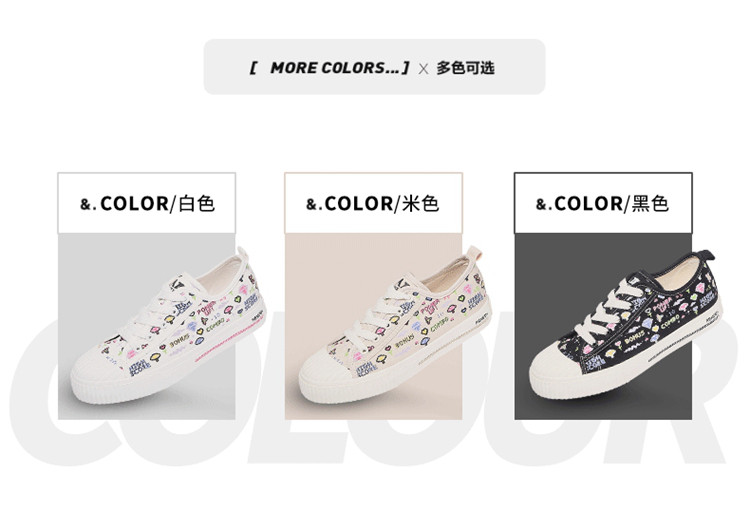Click the X symbol in header banner
The width and height of the screenshot is (750, 531).
coord(423,69)
